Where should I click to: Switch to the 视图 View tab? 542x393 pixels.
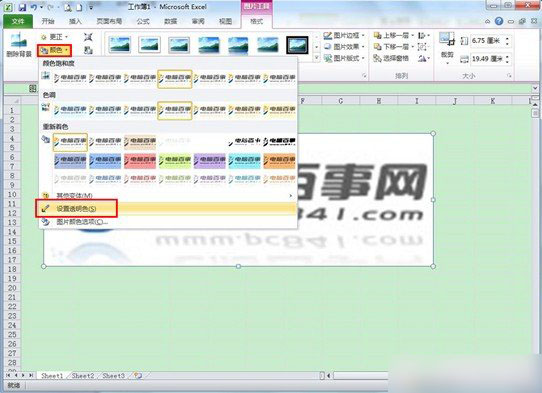click(x=225, y=21)
